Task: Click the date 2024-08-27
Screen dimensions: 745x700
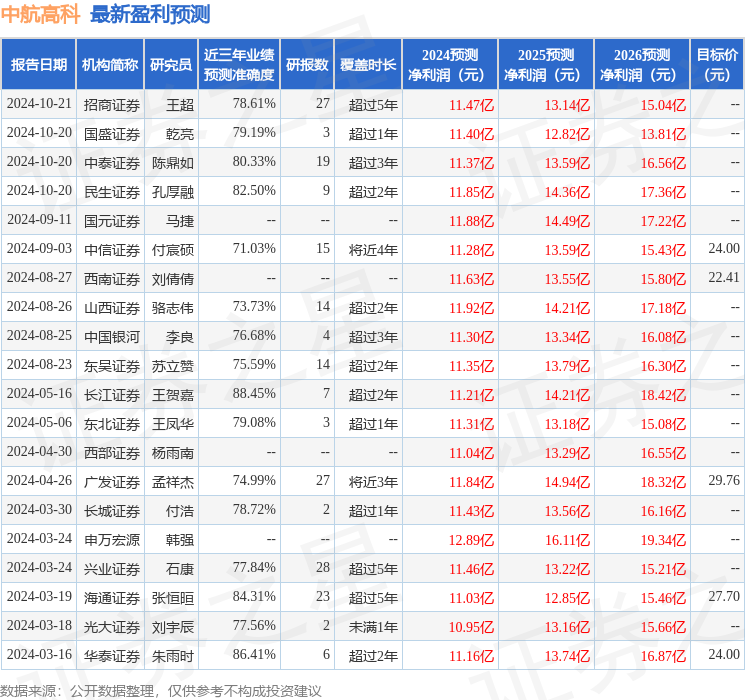Action: [39, 277]
